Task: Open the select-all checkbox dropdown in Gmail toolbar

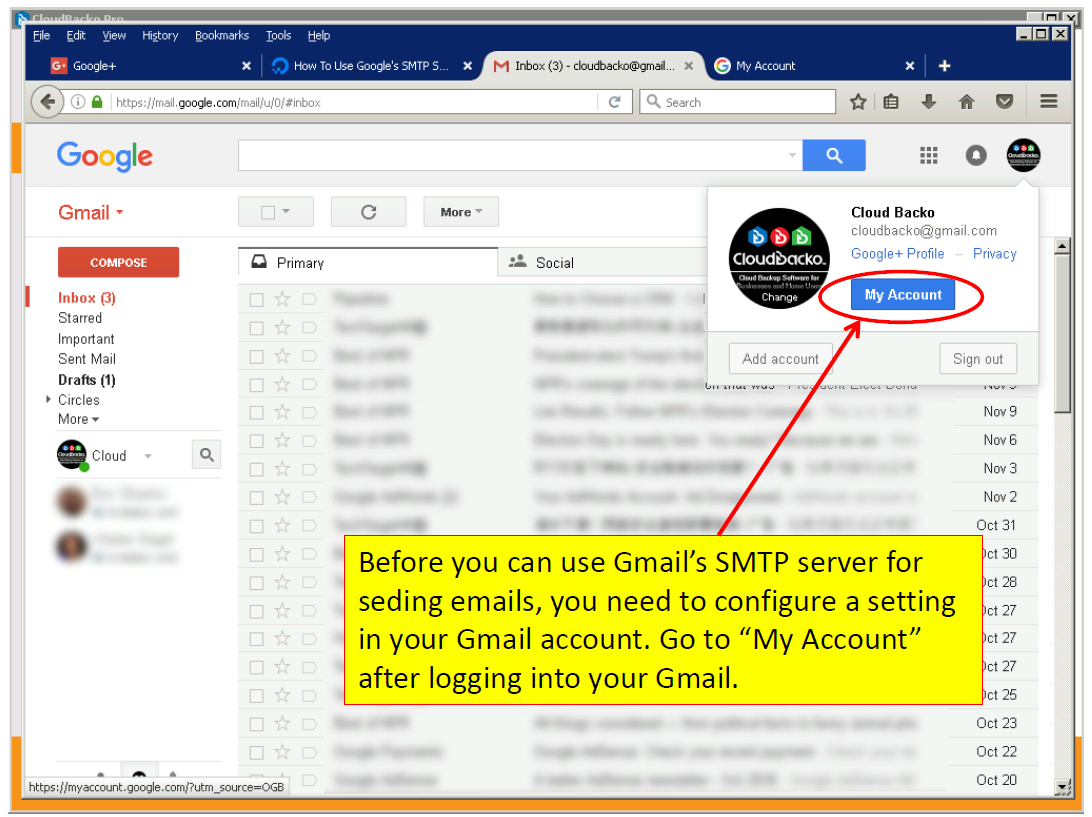Action: tap(276, 212)
